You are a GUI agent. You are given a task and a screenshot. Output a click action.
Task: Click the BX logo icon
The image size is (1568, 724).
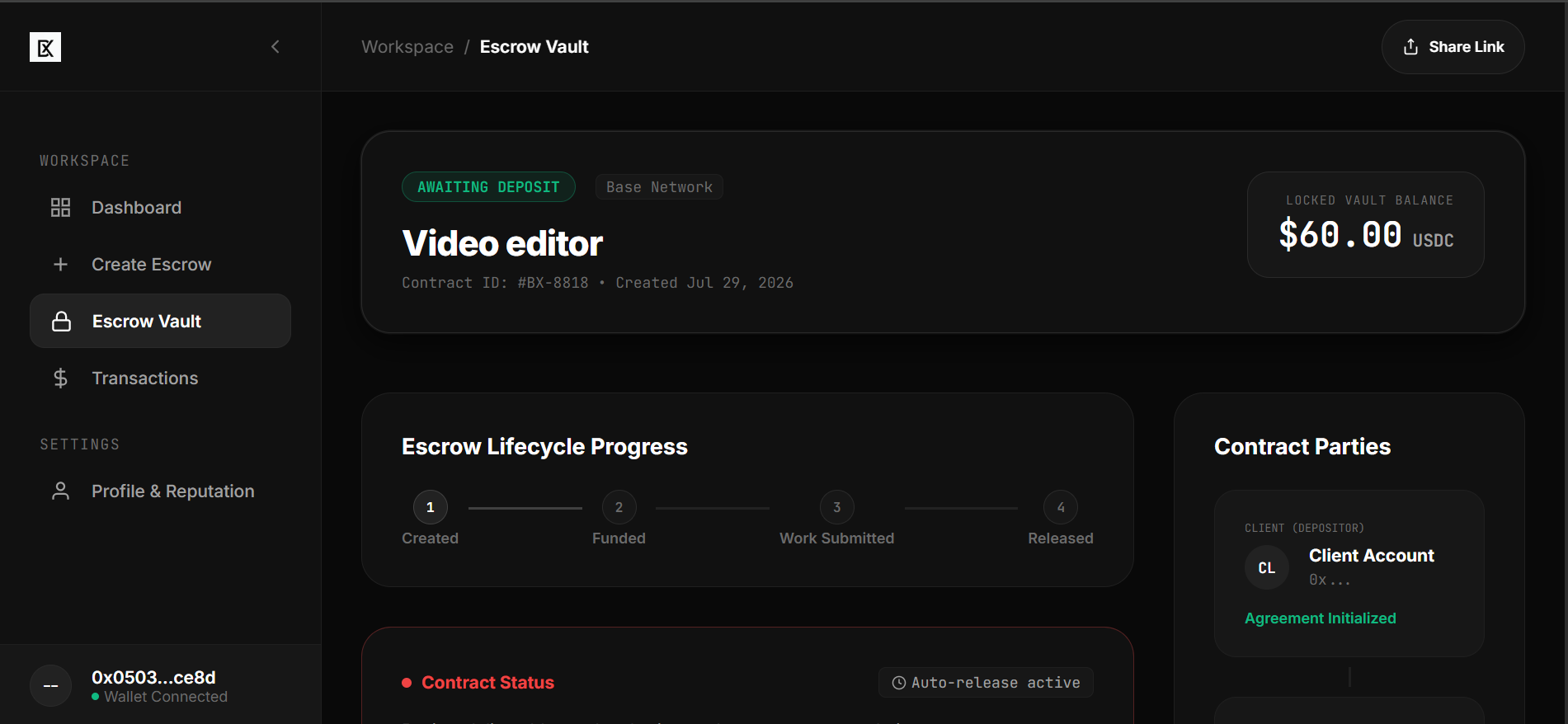tap(45, 47)
